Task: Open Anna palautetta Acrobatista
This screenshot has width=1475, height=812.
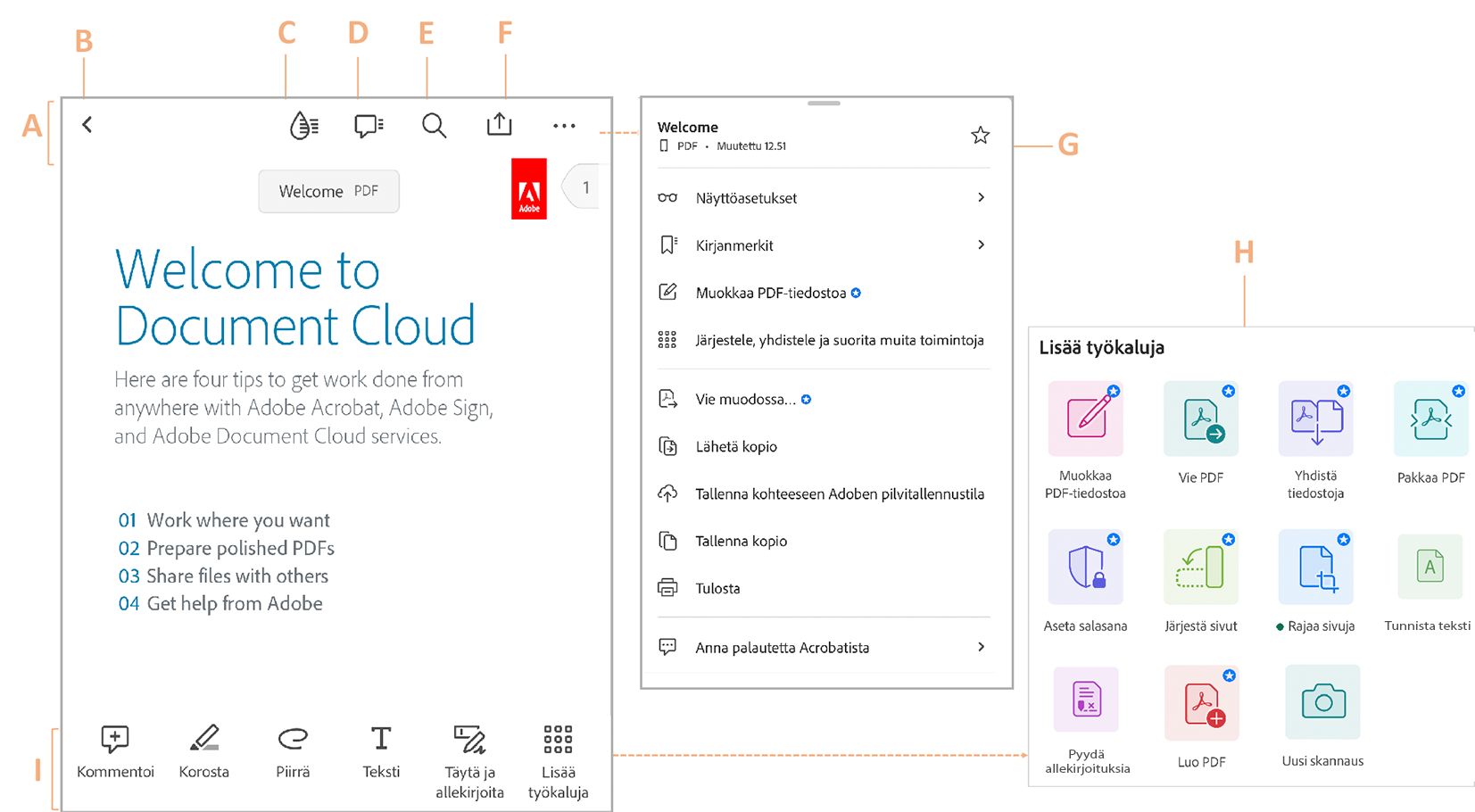Action: [782, 647]
